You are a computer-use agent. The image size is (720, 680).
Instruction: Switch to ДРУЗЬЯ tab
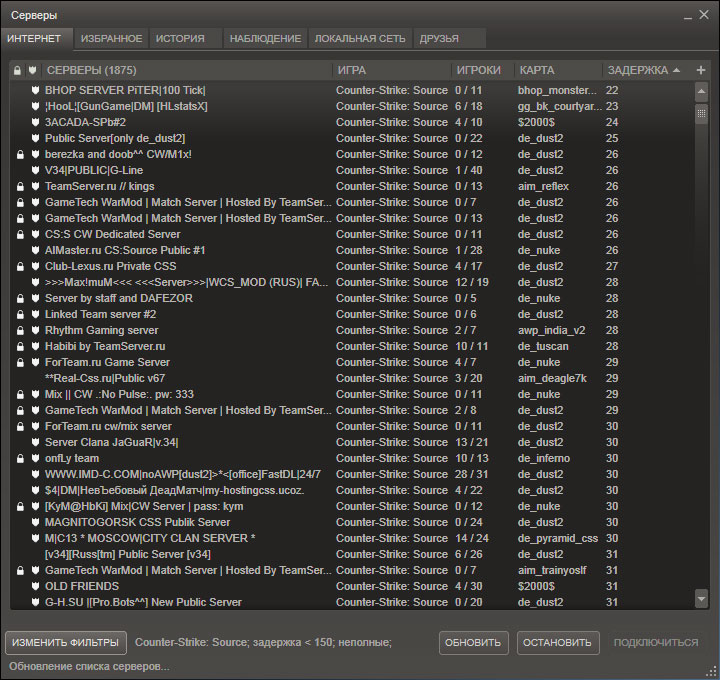click(450, 39)
